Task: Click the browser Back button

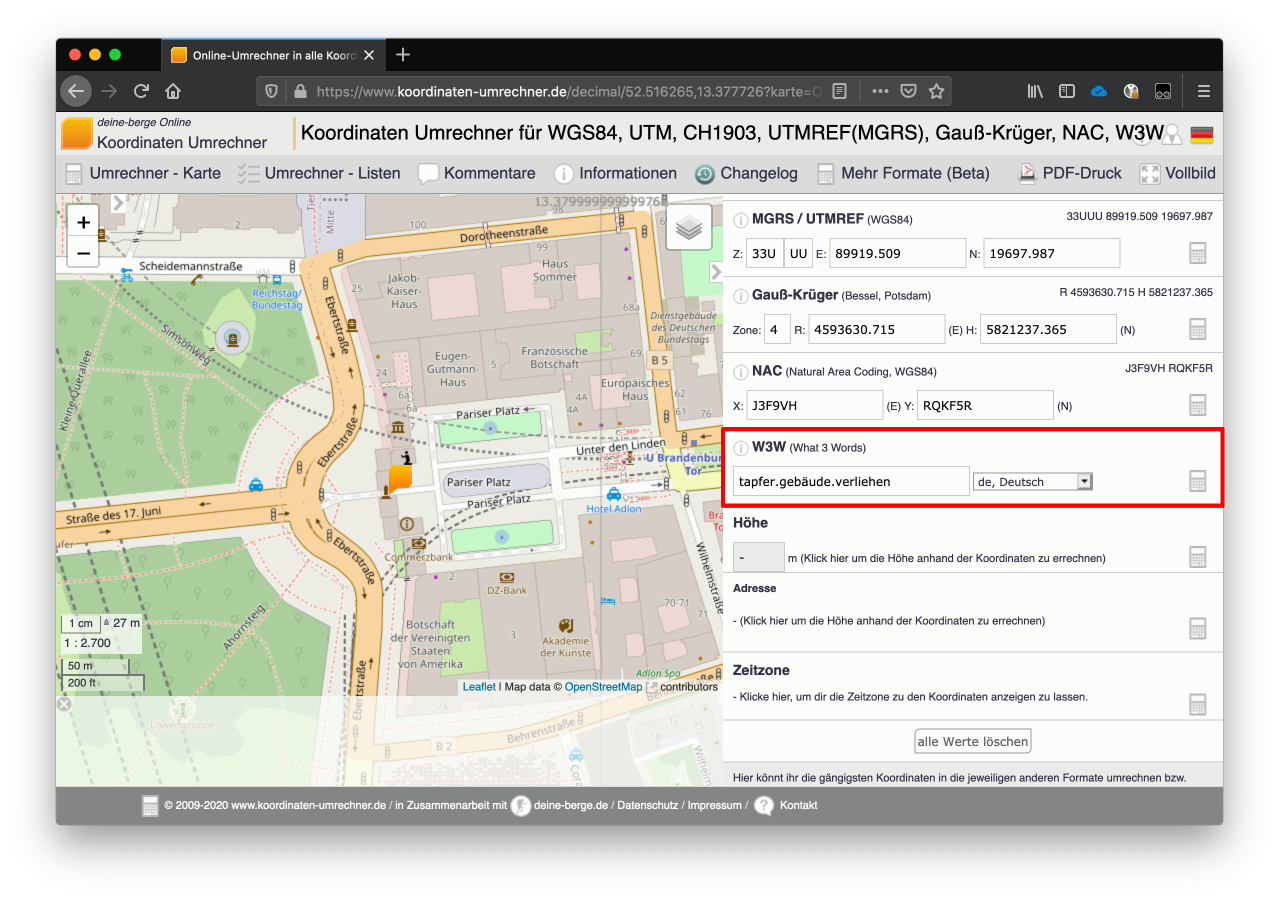Action: (x=76, y=91)
